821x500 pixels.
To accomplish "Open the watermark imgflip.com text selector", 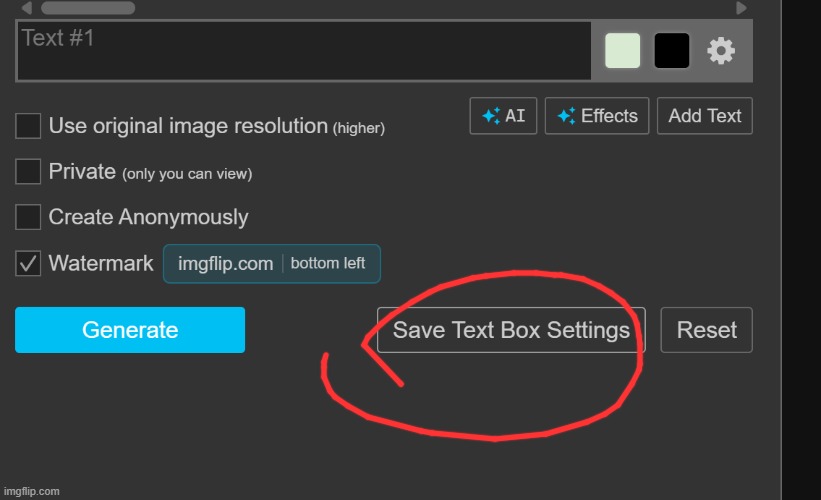I will (x=225, y=264).
